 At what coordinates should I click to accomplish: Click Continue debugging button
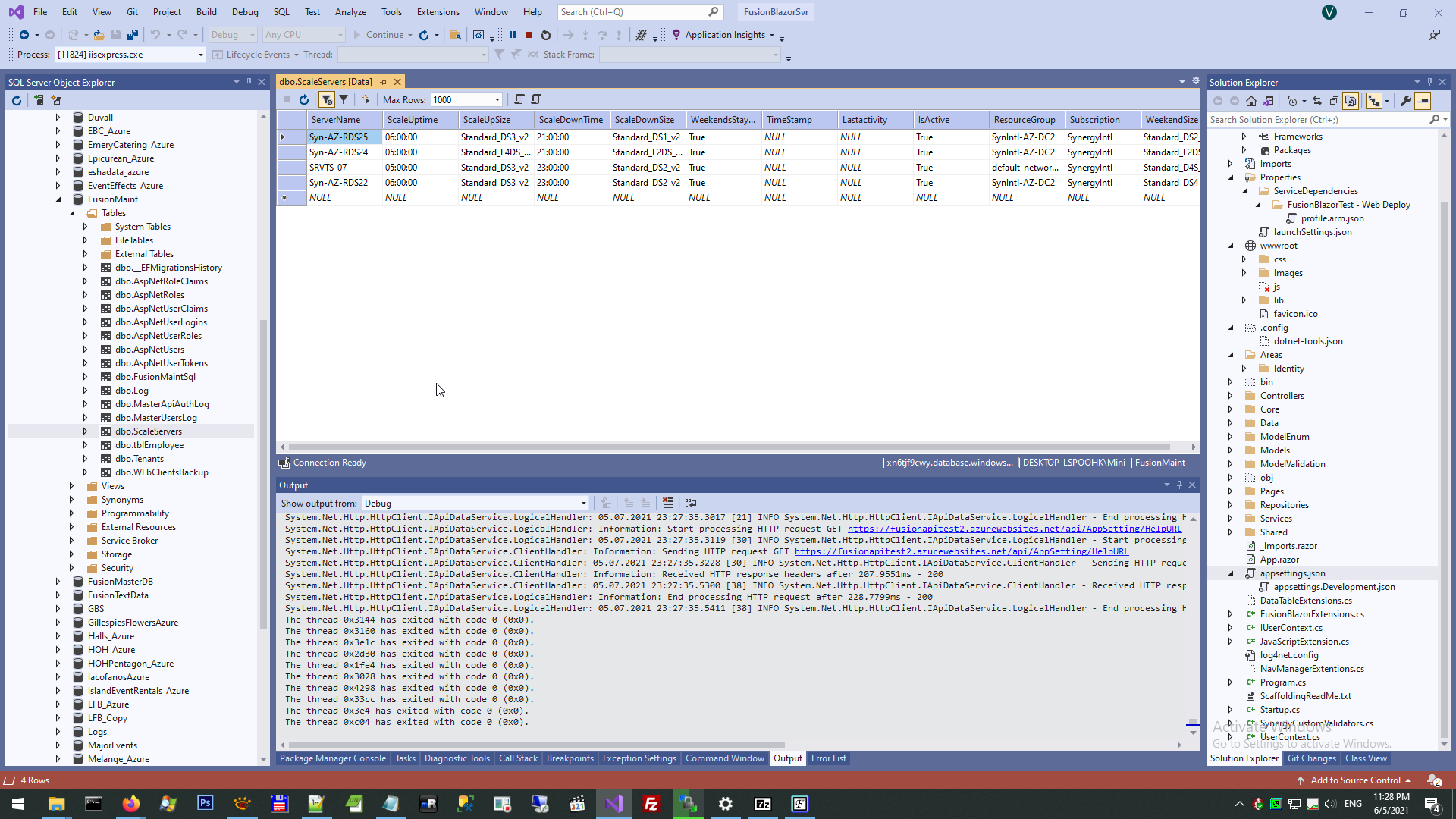pos(378,35)
